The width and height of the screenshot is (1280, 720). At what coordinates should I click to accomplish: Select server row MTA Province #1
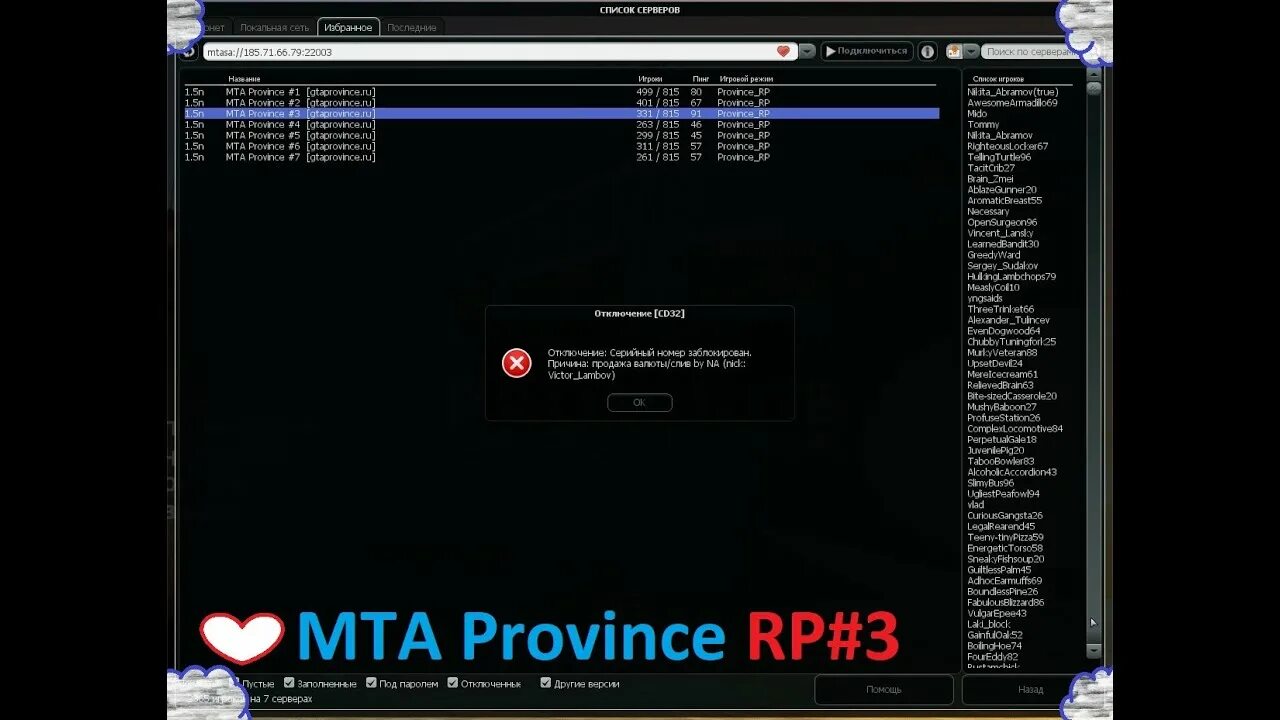coord(561,92)
